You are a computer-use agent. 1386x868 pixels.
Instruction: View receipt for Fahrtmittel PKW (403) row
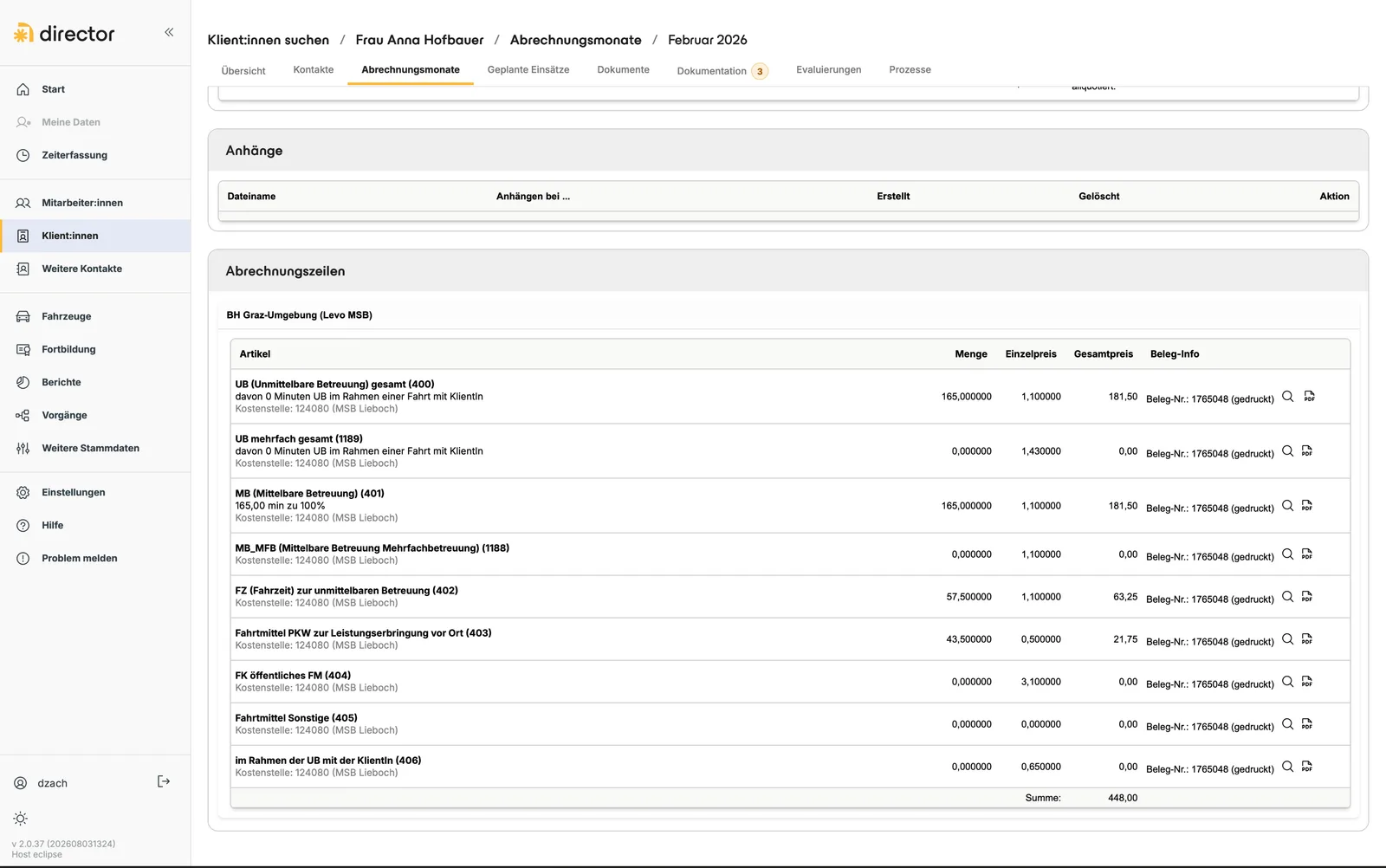(1288, 638)
